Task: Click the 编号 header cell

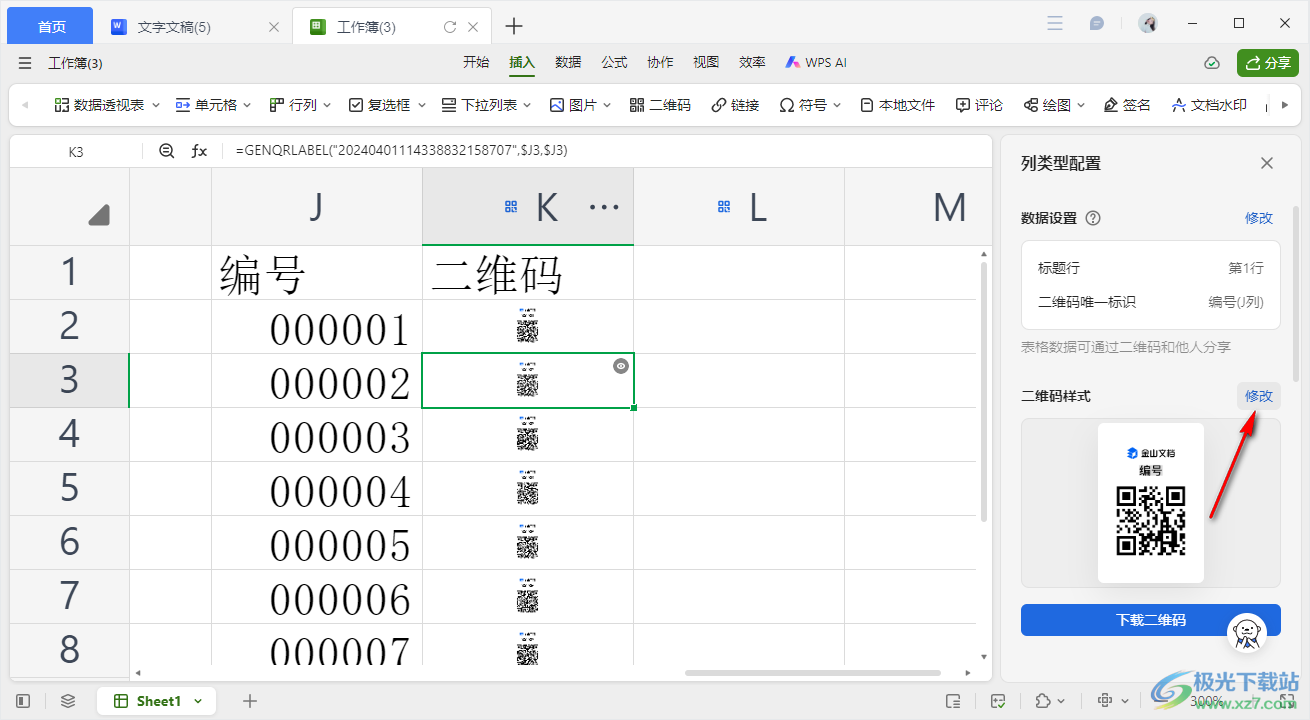Action: (x=316, y=272)
